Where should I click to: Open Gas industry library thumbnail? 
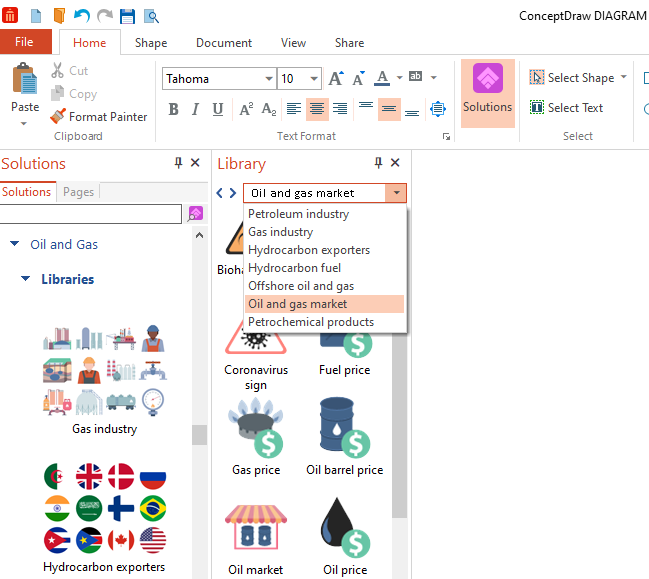pyautogui.click(x=105, y=379)
